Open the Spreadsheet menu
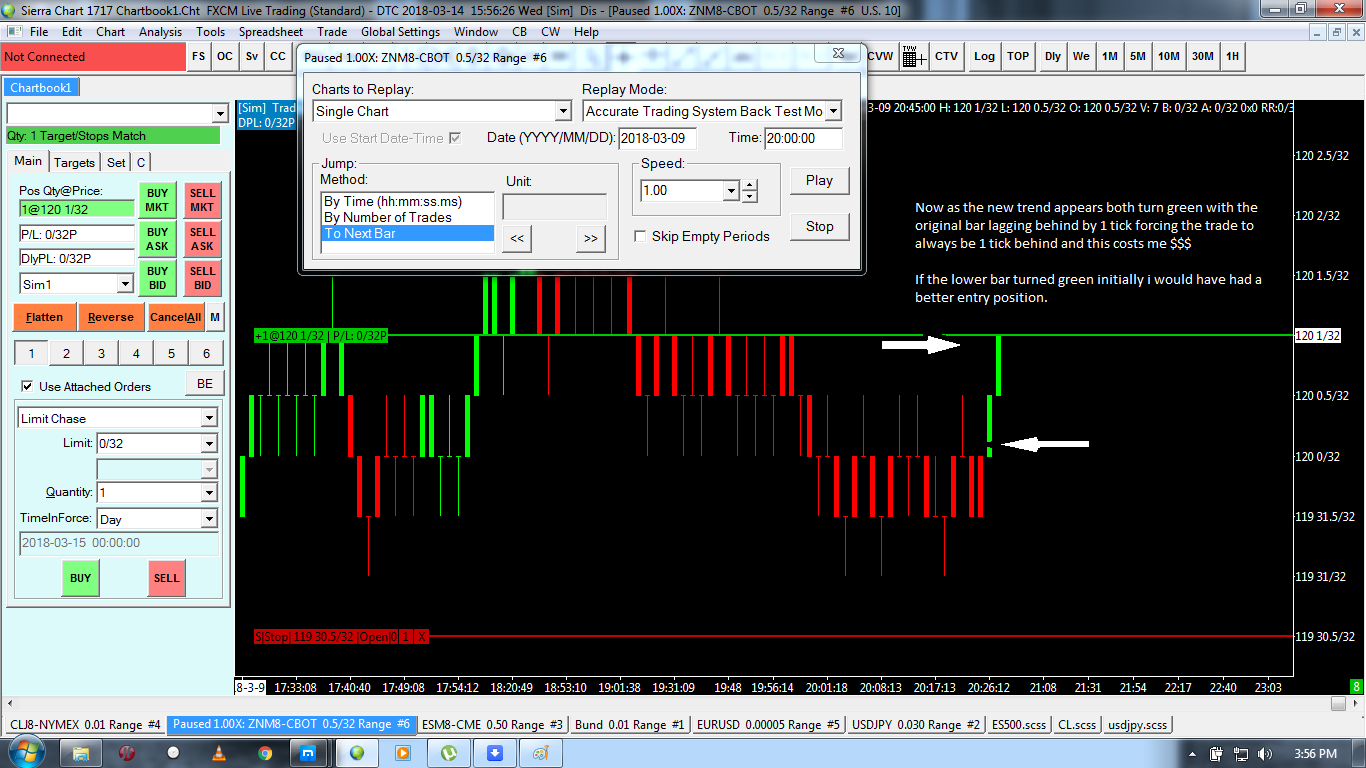The image size is (1366, 768). 270,32
